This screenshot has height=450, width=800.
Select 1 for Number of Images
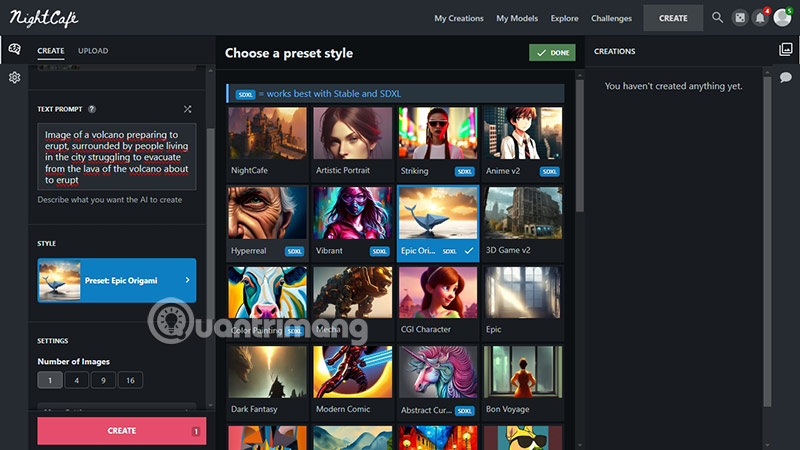click(50, 380)
